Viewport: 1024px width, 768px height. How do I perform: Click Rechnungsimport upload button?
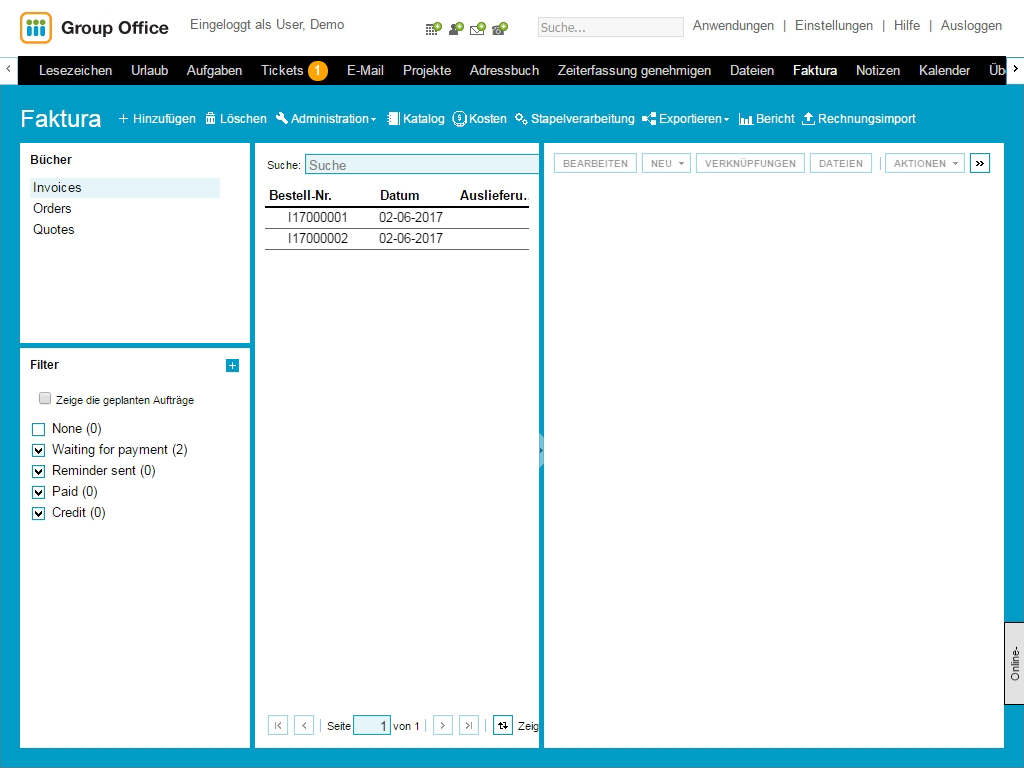(858, 119)
